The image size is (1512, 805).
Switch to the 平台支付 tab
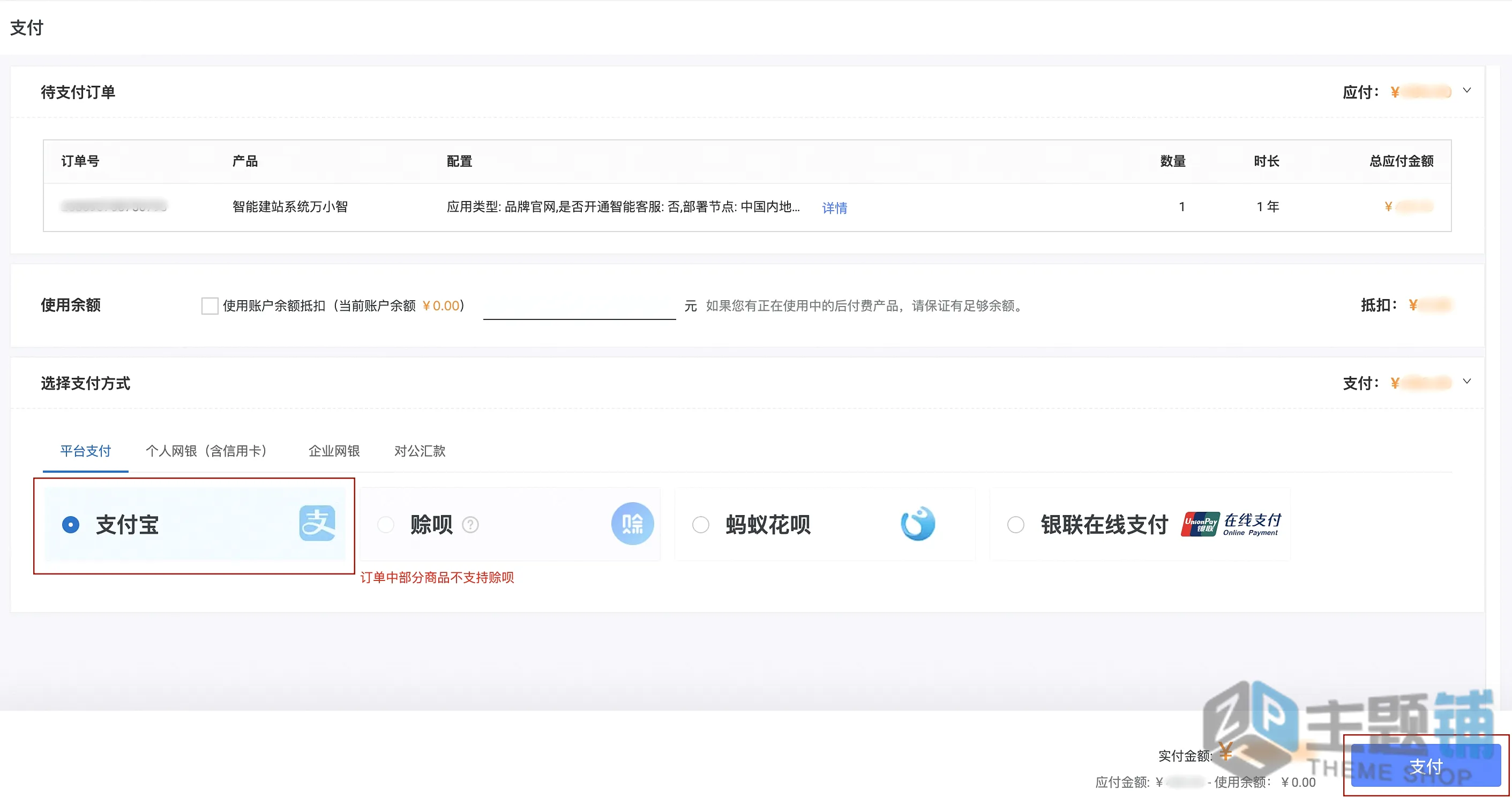86,451
